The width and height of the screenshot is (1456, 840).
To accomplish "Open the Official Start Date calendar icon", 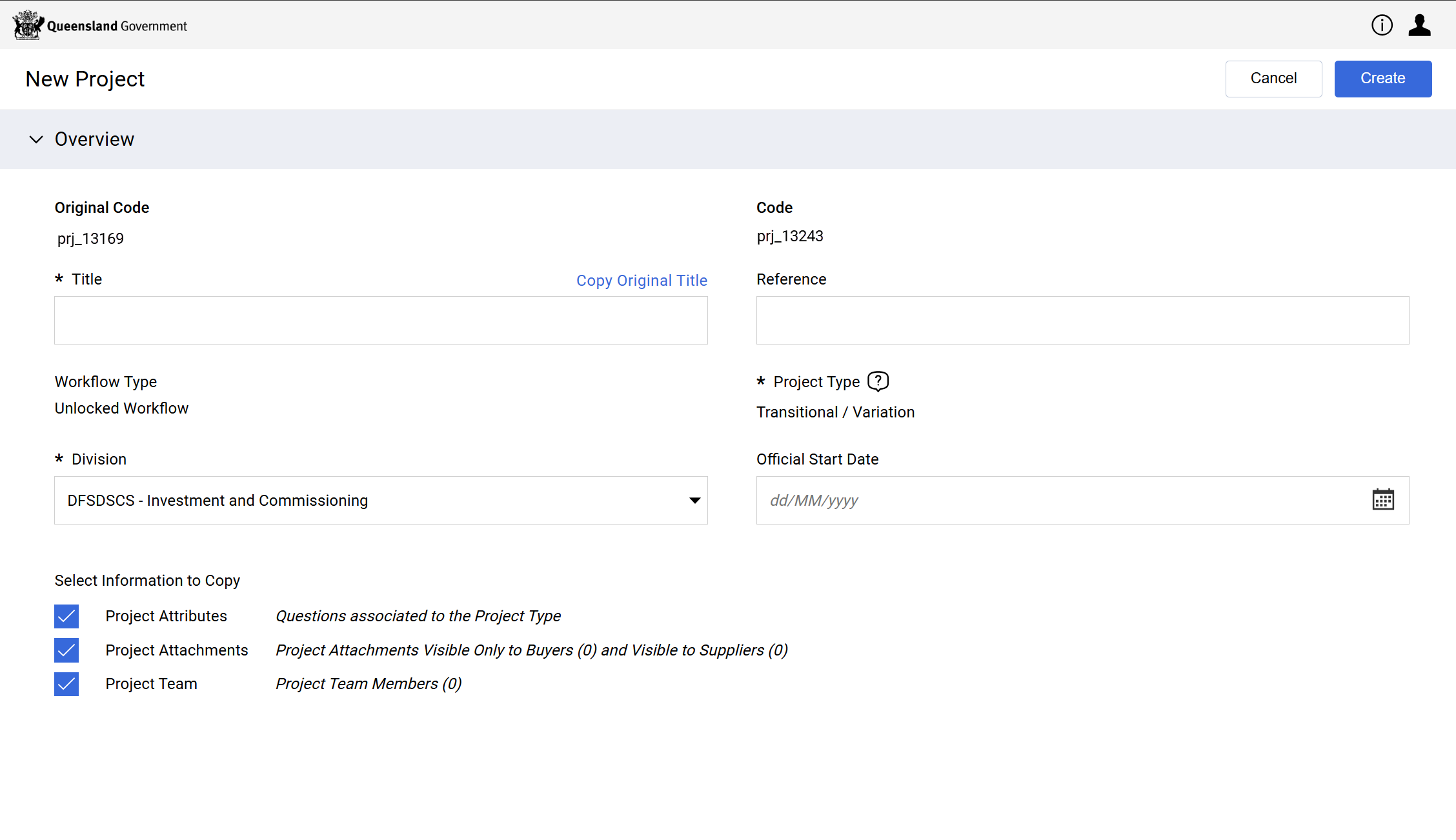I will [1382, 500].
